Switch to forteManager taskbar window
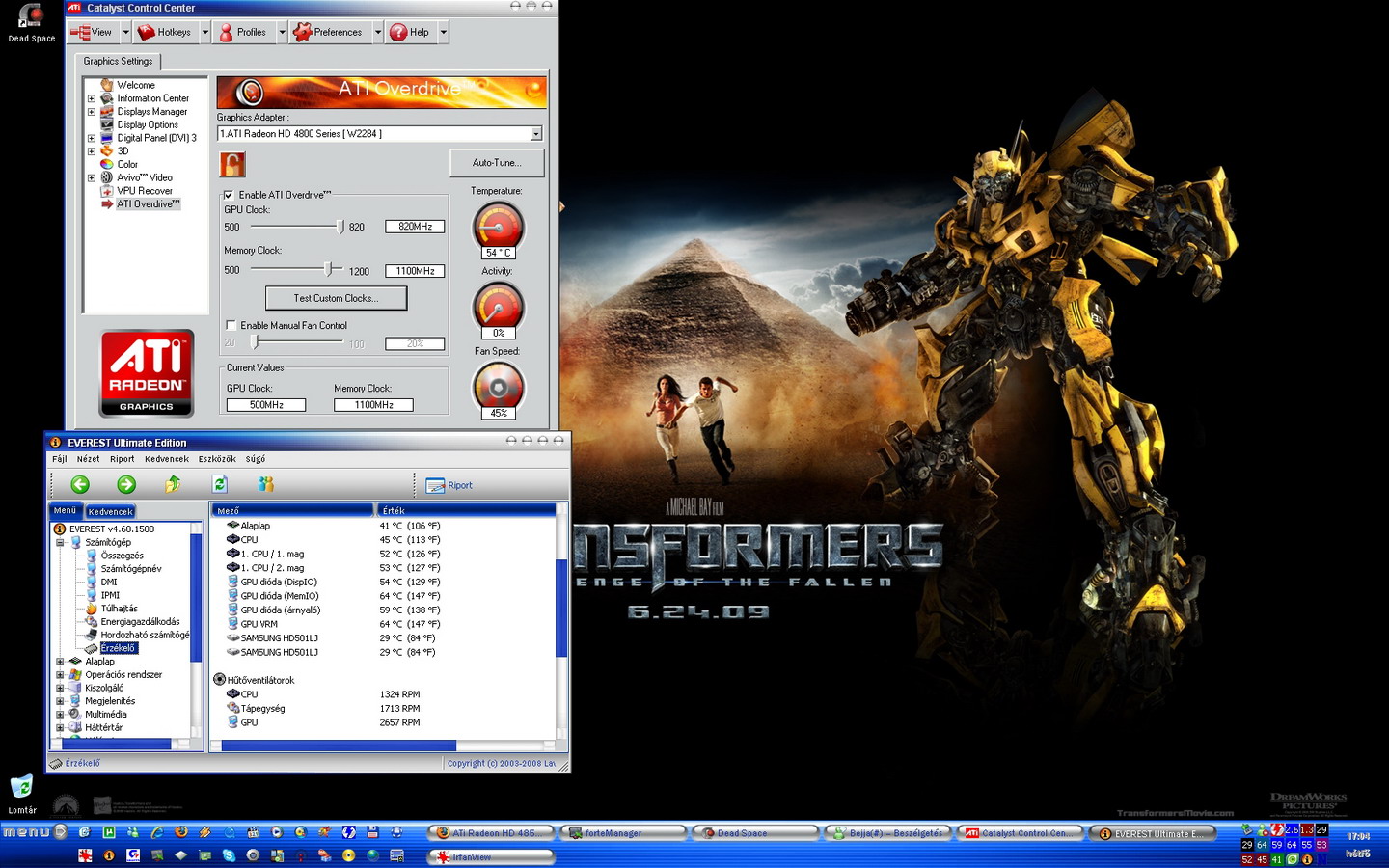The image size is (1389, 868). 622,832
